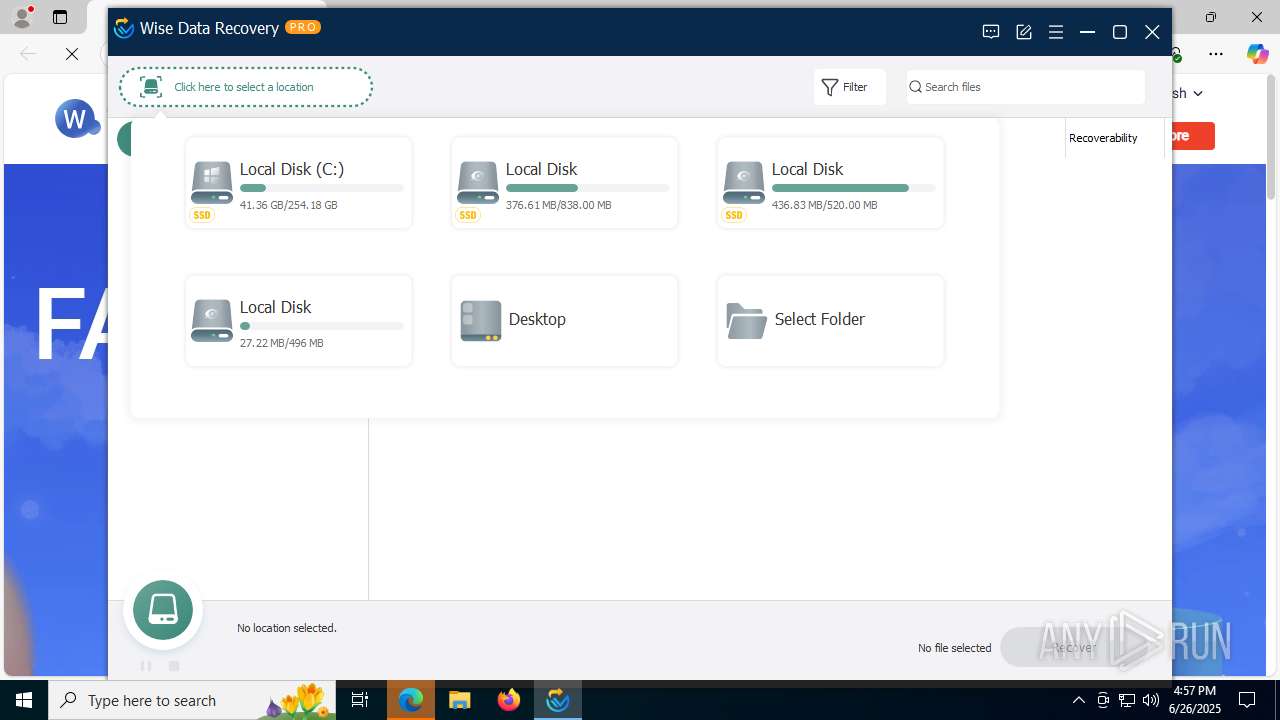
Task: Open the 'Click here to select a location' selector
Action: pyautogui.click(x=246, y=87)
